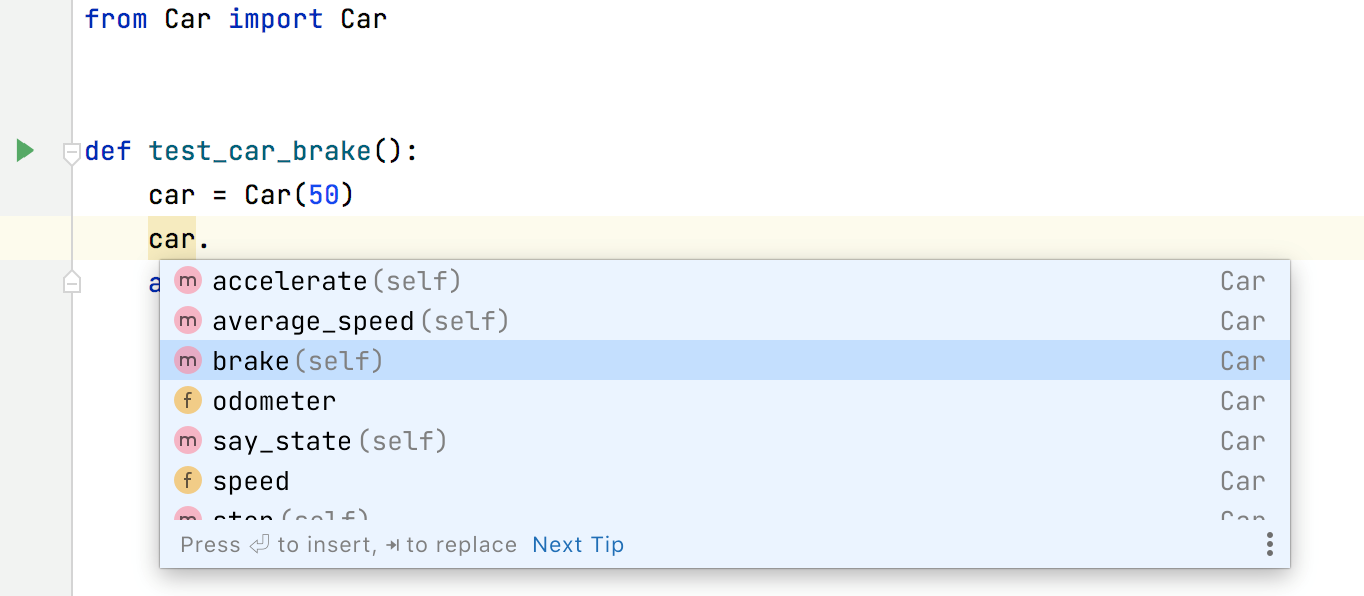Click the field icon beside speed
This screenshot has height=596, width=1364.
pos(187,480)
